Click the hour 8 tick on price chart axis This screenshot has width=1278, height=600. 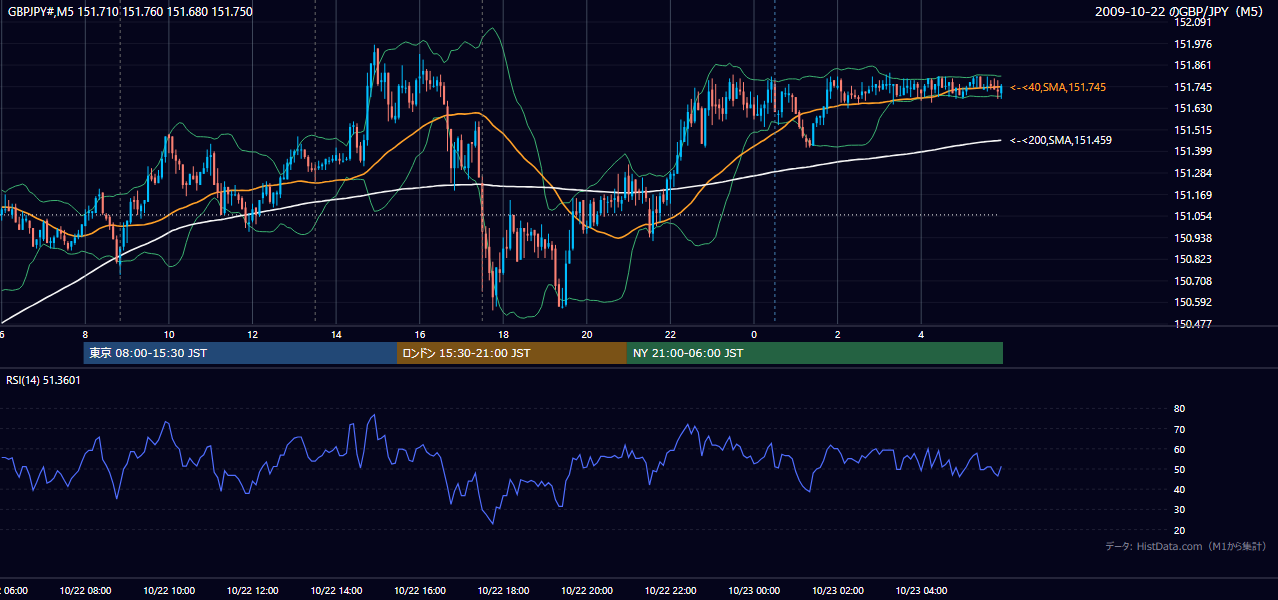pos(85,335)
